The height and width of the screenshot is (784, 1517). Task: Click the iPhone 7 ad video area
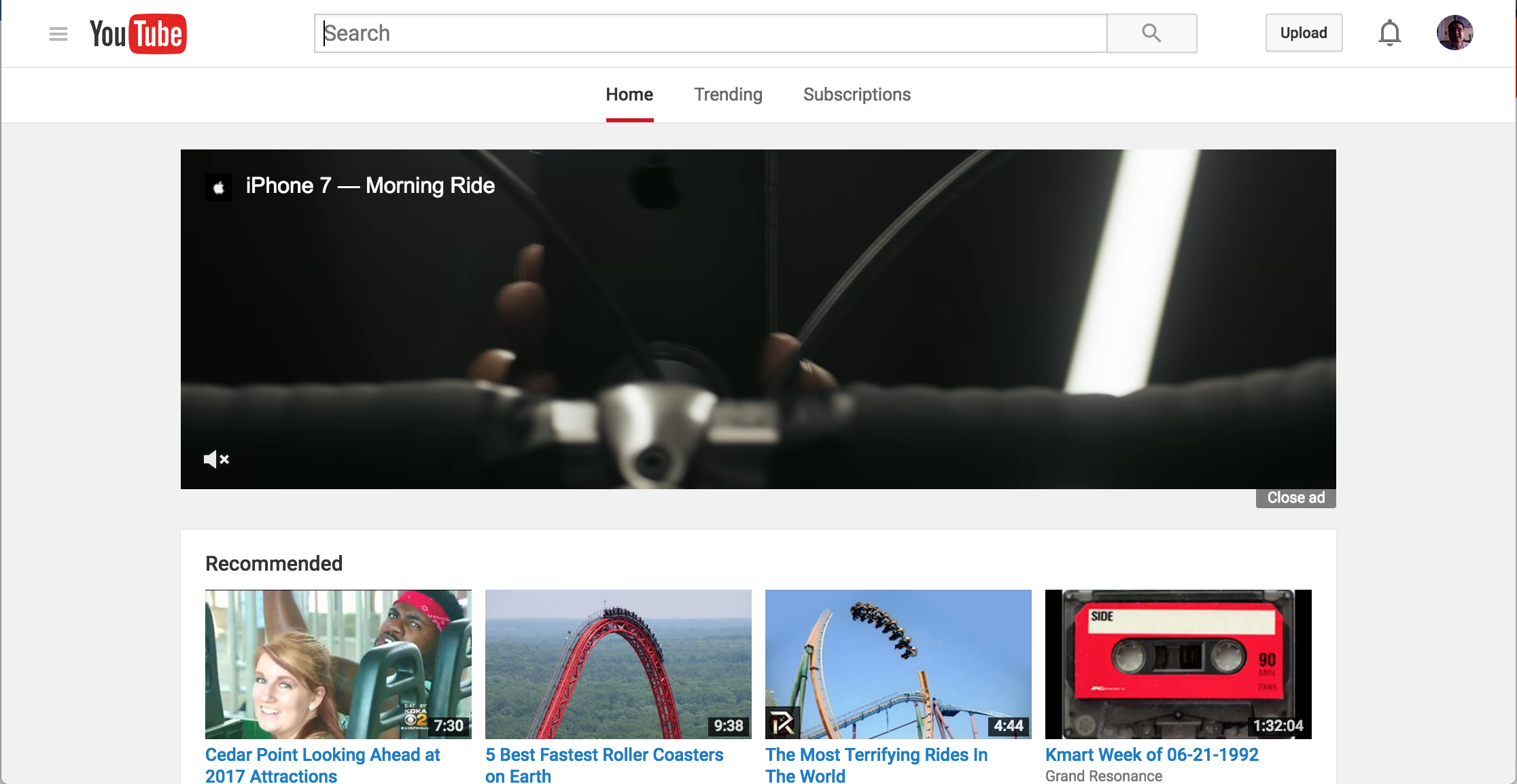pos(758,319)
